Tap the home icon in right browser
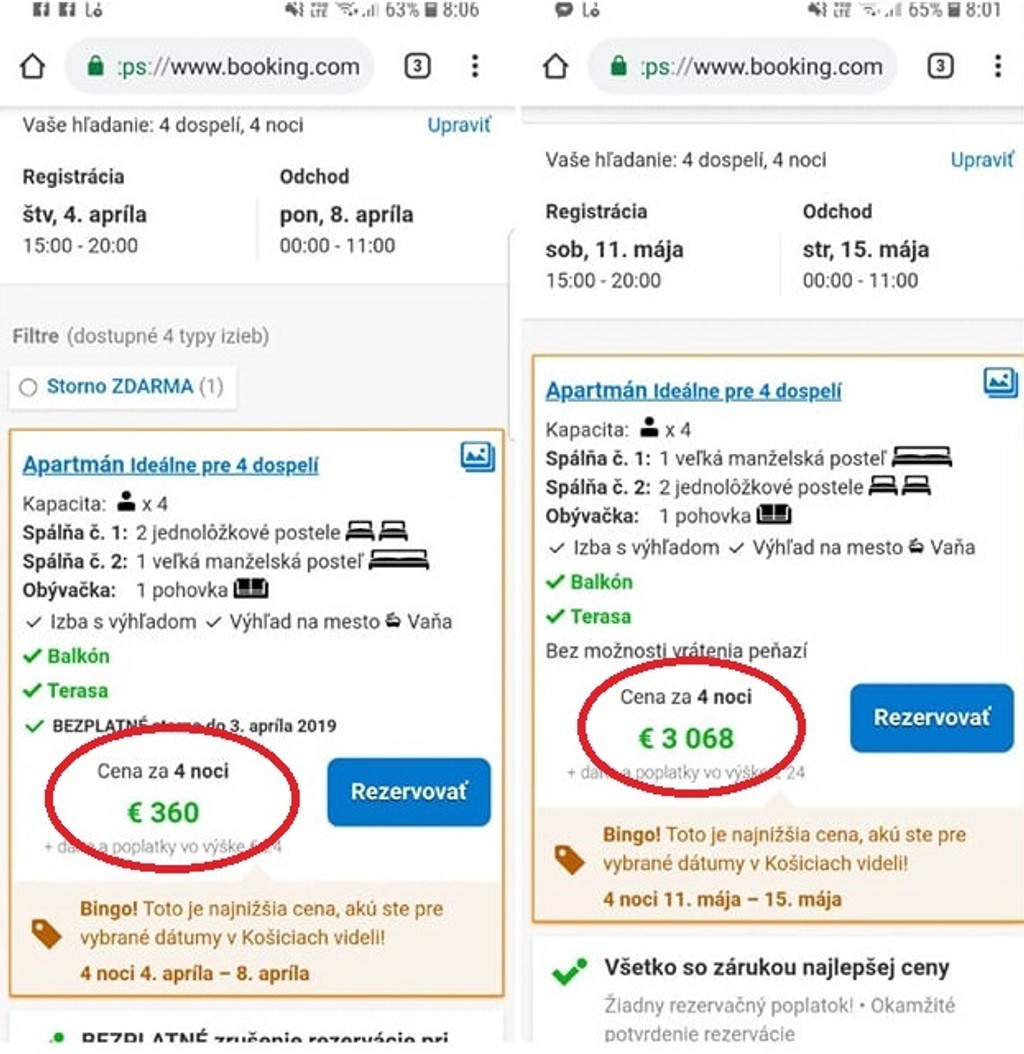The width and height of the screenshot is (1024, 1054). pyautogui.click(x=556, y=67)
